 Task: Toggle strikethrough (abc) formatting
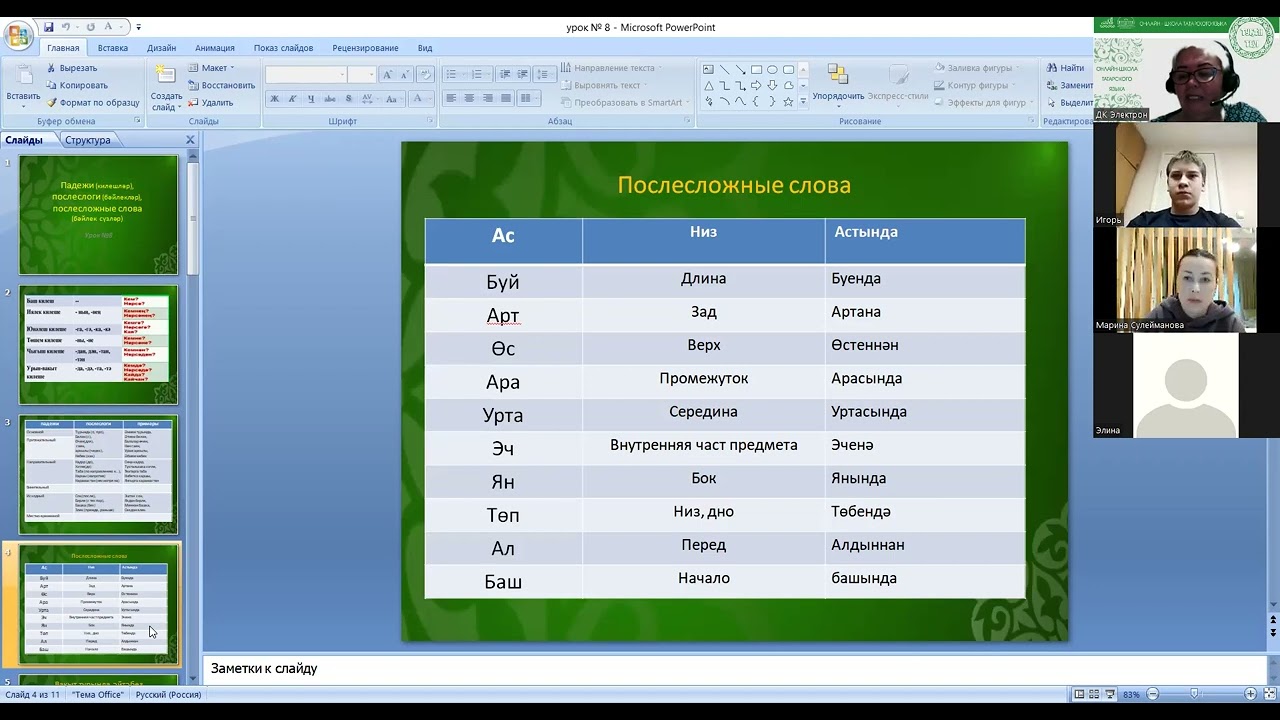click(x=331, y=99)
